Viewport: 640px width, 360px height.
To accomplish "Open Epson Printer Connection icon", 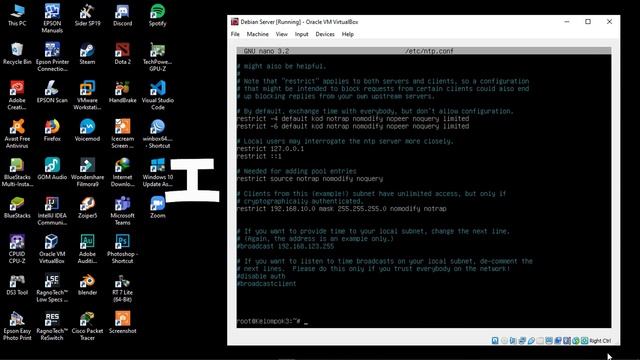I will pos(52,57).
